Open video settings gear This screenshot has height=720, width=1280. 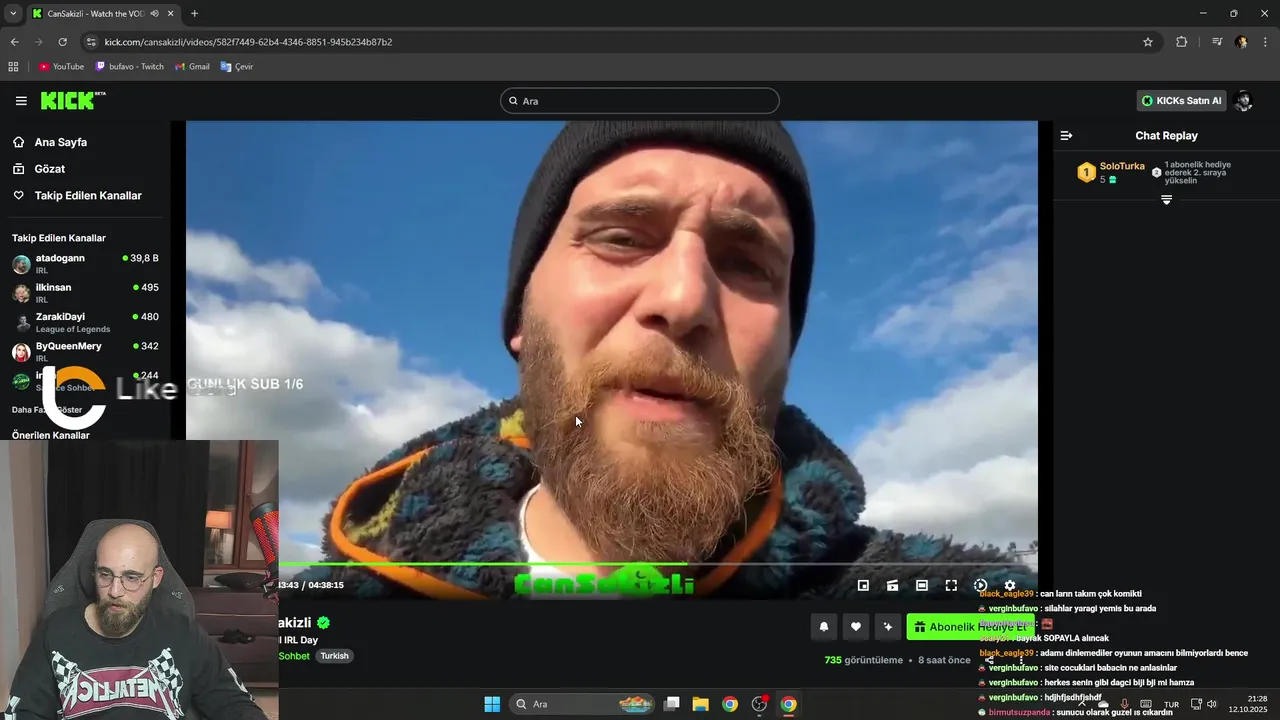pyautogui.click(x=1010, y=586)
